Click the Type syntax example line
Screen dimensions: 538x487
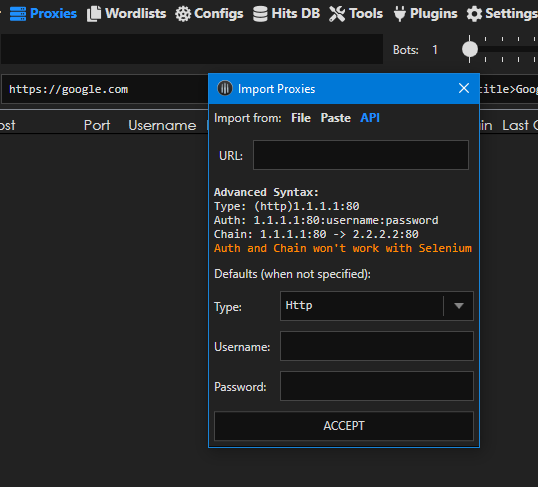[x=287, y=206]
